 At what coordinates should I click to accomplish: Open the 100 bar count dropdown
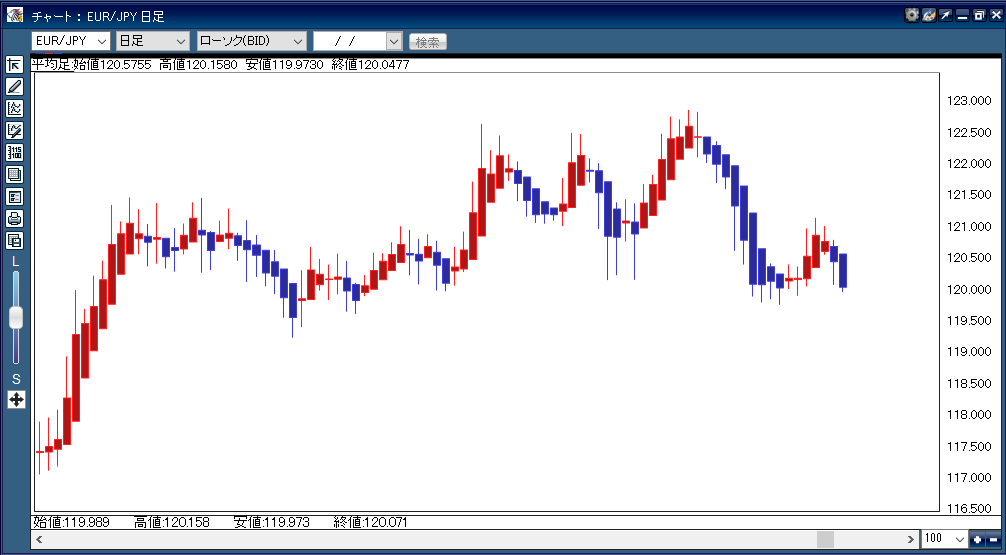944,539
